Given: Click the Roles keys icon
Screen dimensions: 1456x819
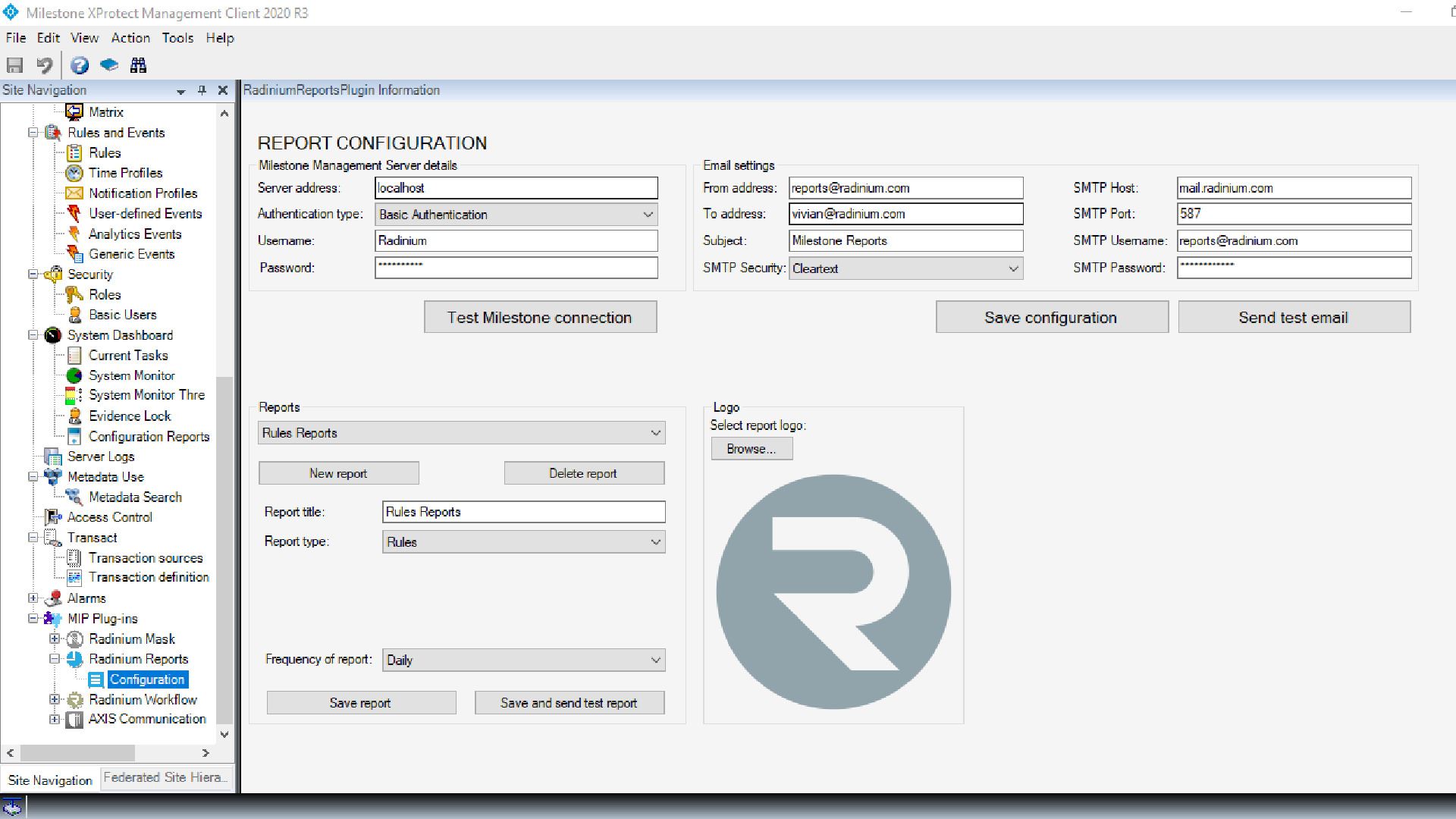Looking at the screenshot, I should [74, 294].
